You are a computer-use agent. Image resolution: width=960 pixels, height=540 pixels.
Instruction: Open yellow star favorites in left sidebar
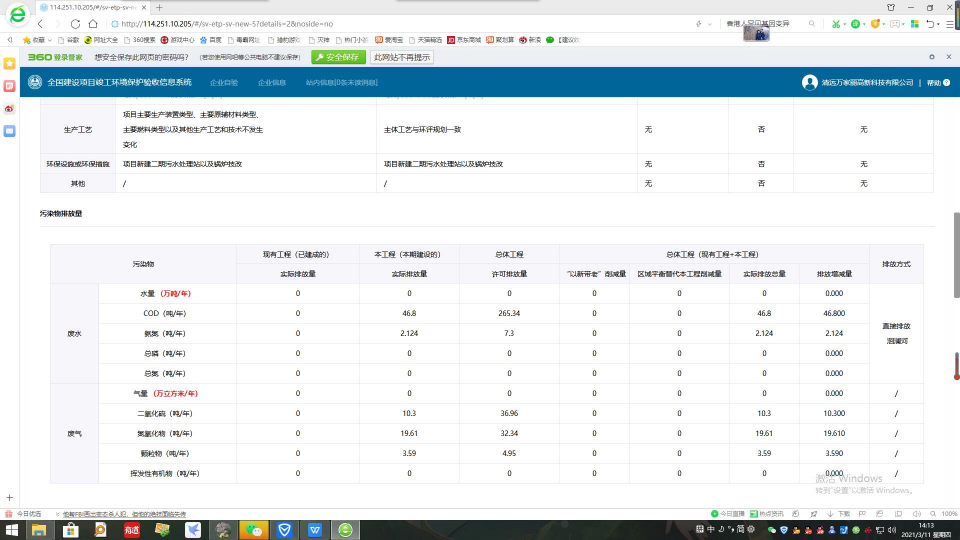9,63
